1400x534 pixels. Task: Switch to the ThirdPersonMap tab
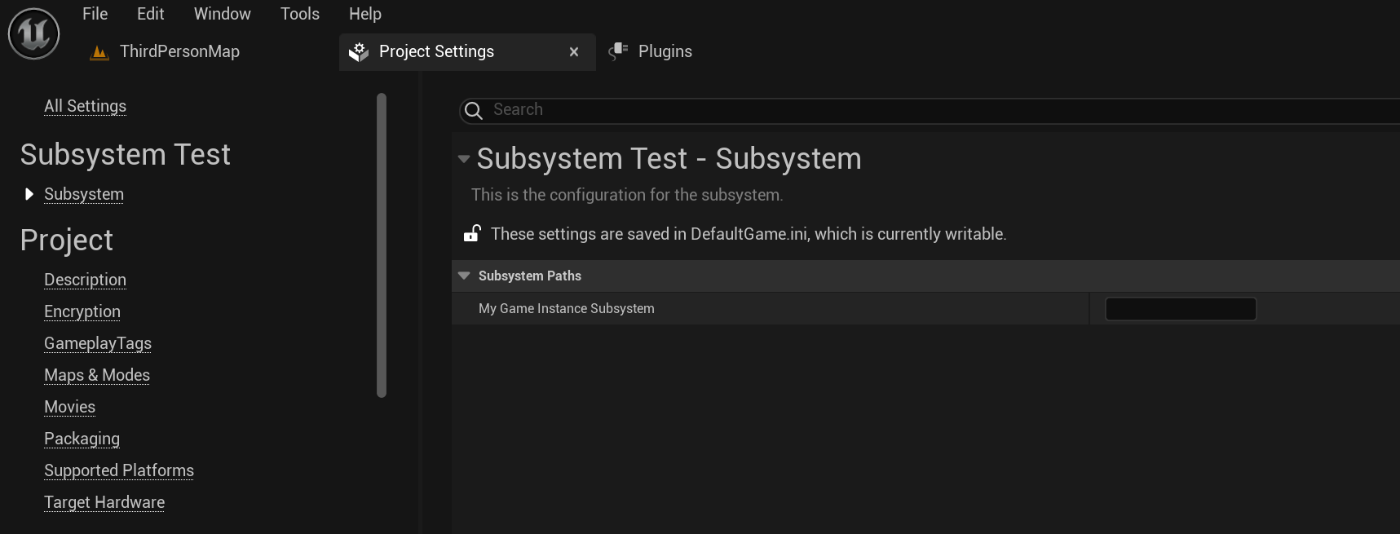pos(180,51)
